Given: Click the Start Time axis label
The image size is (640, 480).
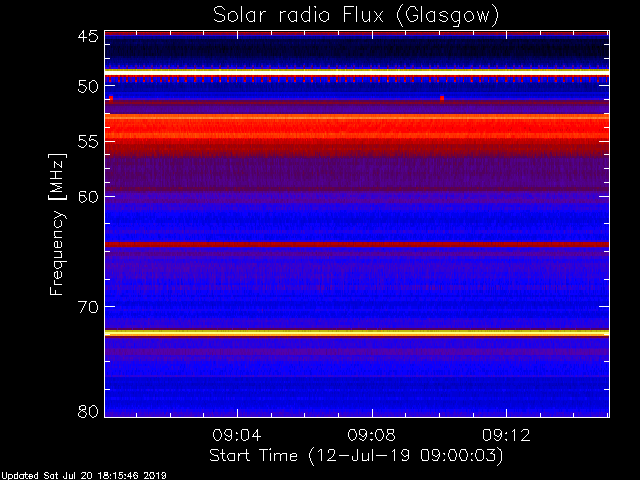Looking at the screenshot, I should (356, 456).
